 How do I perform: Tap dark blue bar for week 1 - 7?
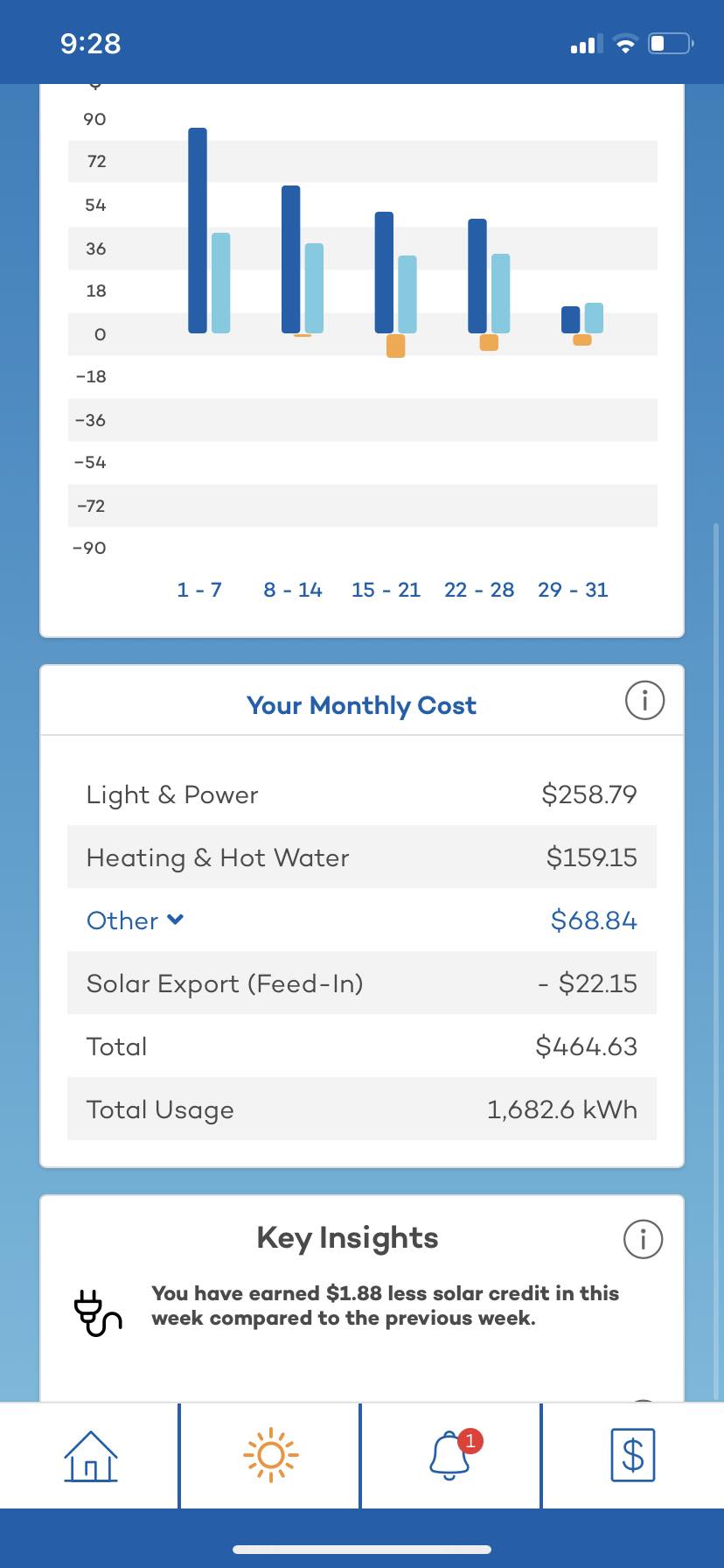point(198,230)
